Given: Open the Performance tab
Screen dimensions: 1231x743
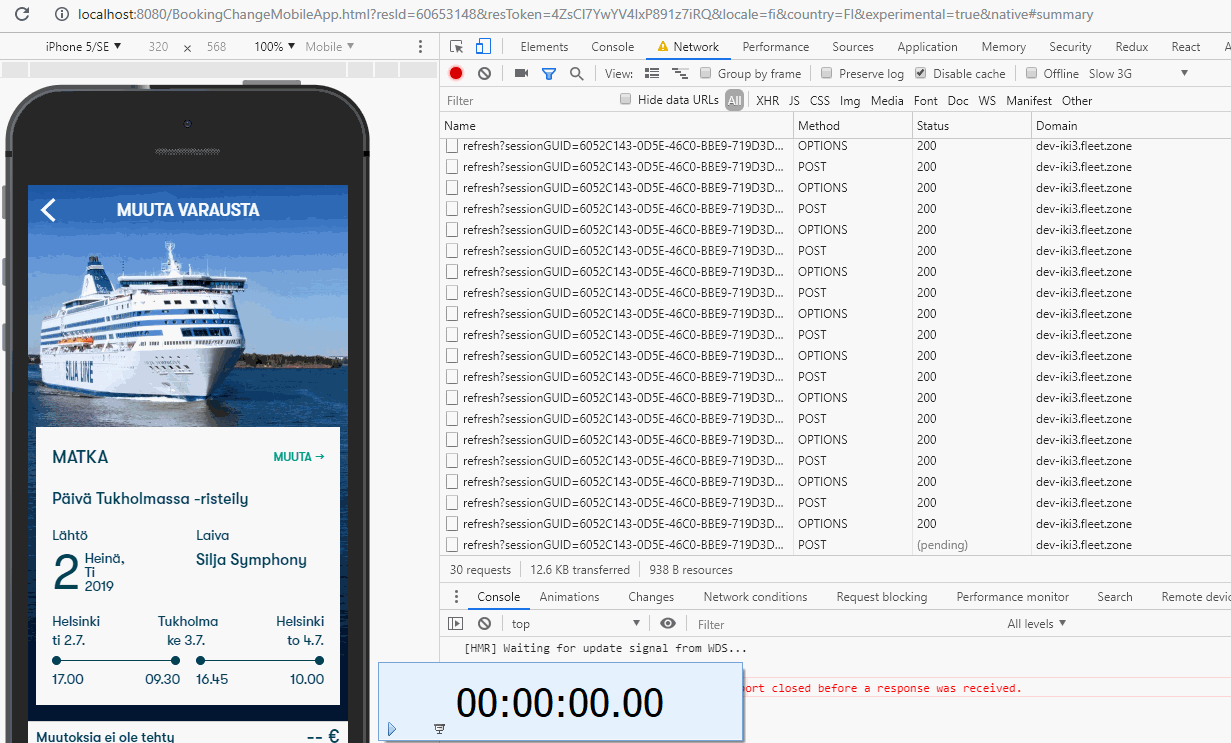Looking at the screenshot, I should 776,47.
